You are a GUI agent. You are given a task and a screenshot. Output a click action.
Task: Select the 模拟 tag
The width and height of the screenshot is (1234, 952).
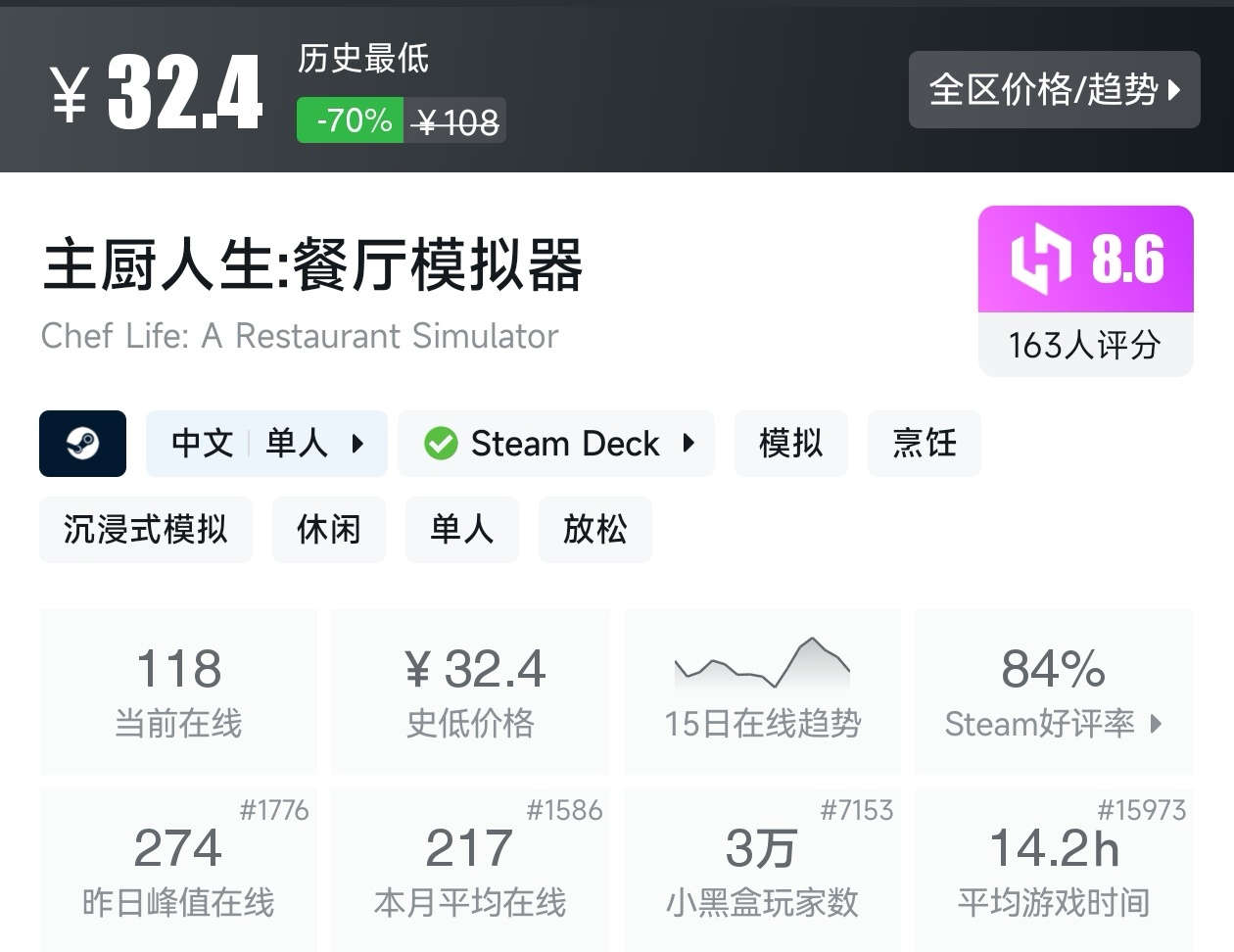(x=790, y=444)
